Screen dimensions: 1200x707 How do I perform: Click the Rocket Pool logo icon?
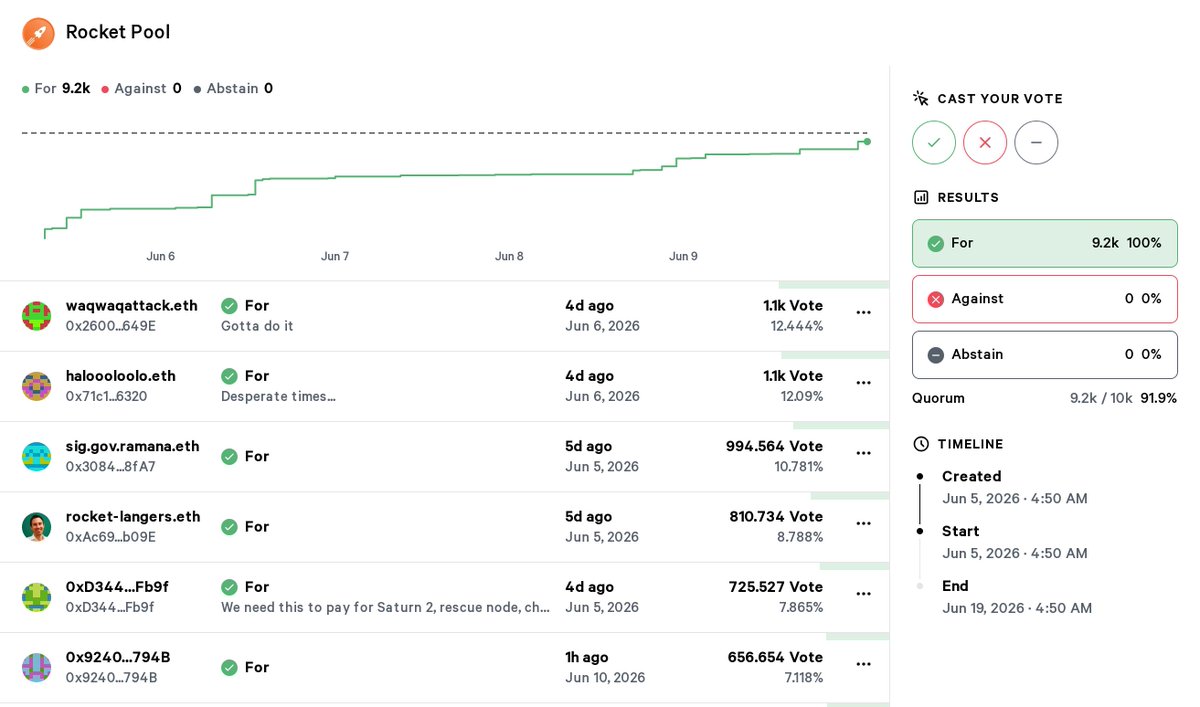pyautogui.click(x=38, y=33)
